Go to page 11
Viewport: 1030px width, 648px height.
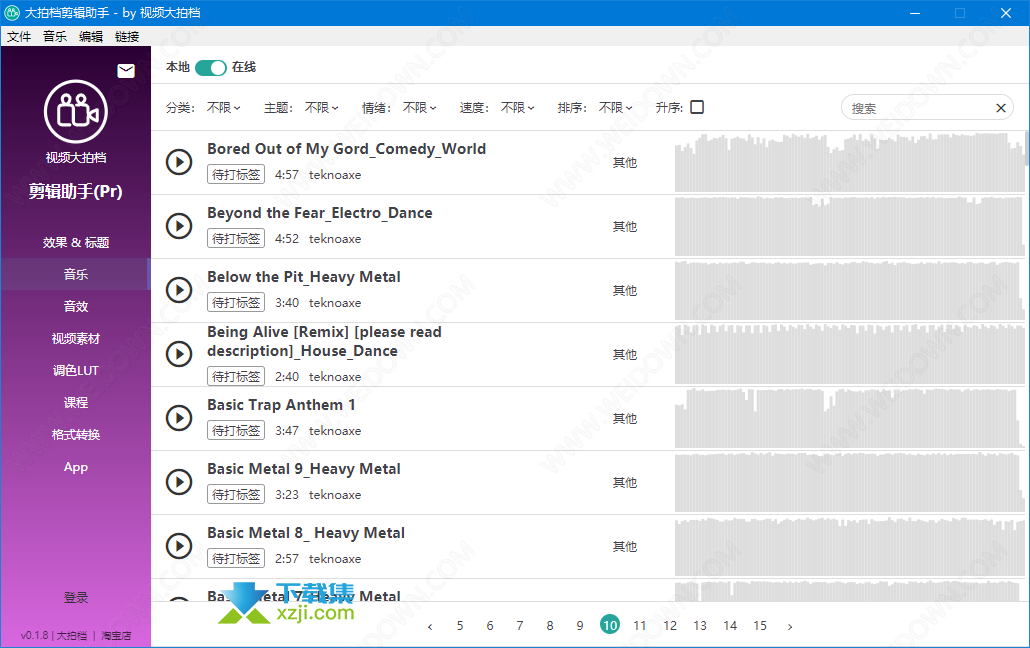click(640, 626)
